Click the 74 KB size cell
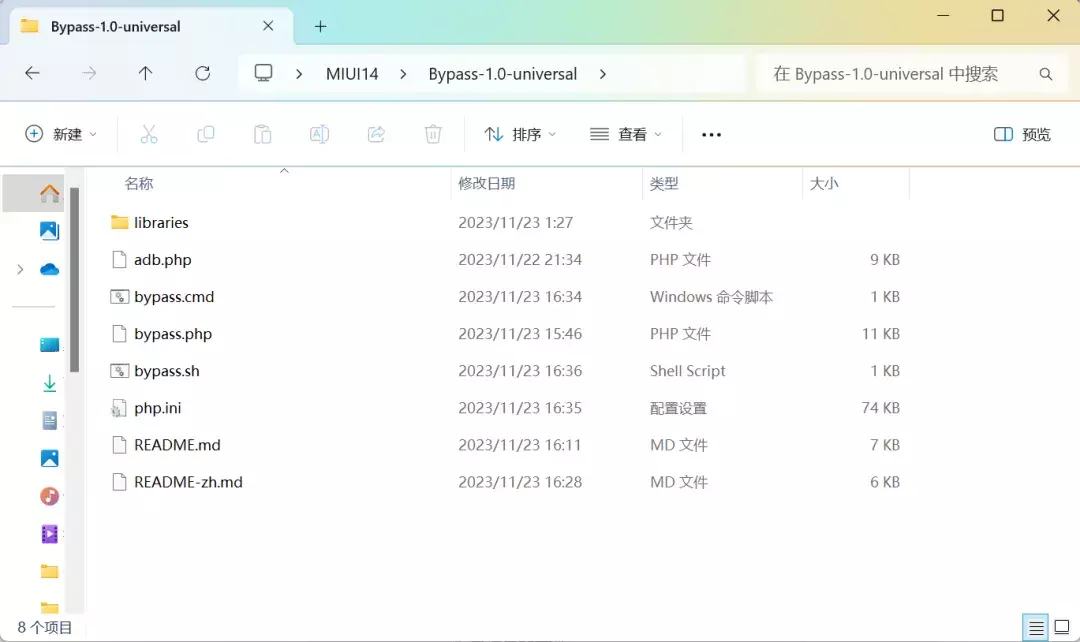The height and width of the screenshot is (642, 1080). click(880, 408)
